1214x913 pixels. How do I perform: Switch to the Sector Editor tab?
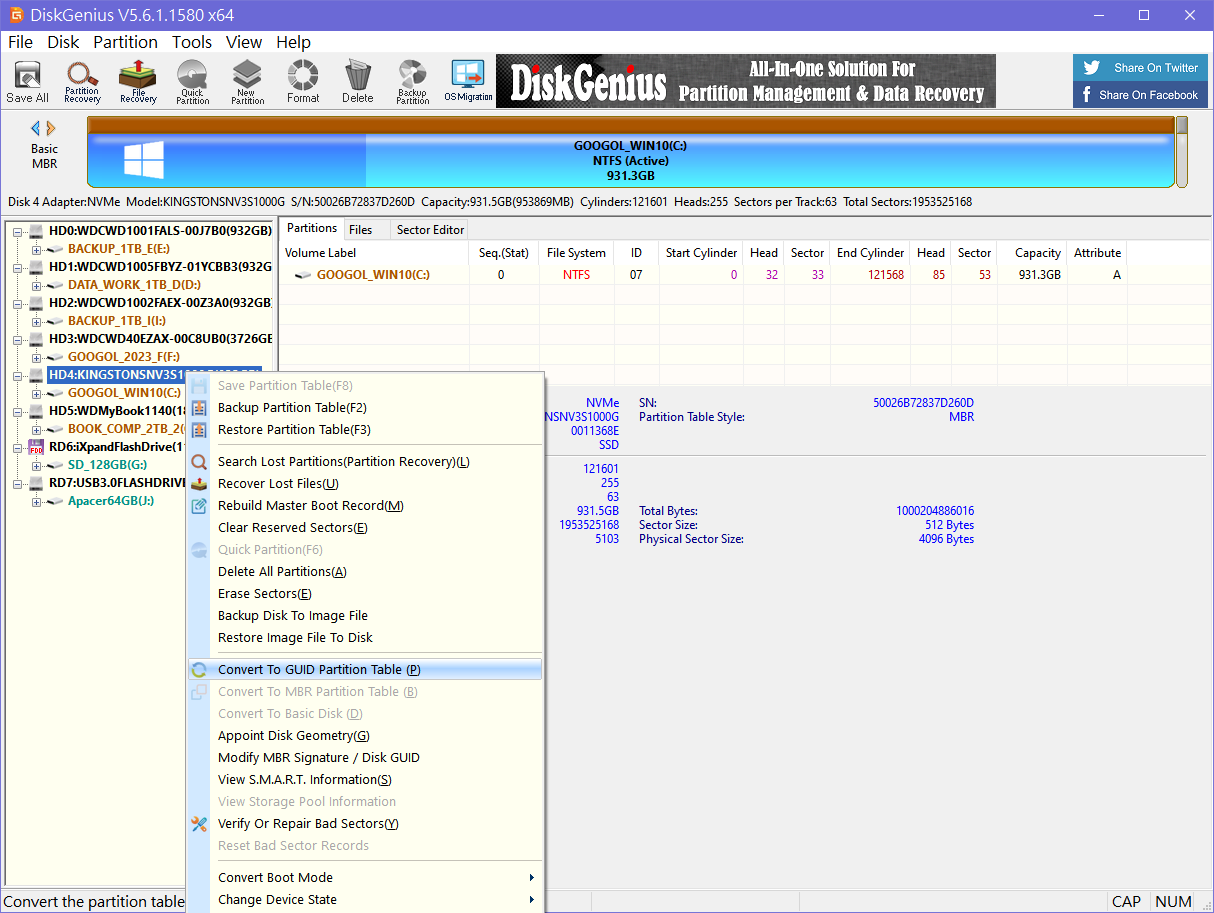coord(431,230)
